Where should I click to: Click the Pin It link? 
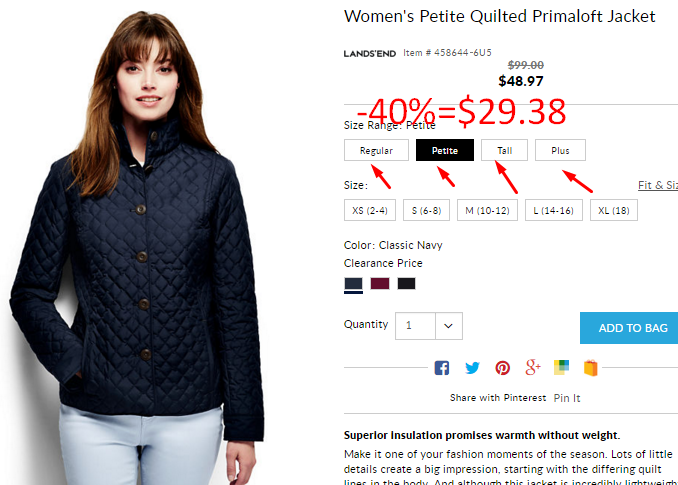coord(567,398)
